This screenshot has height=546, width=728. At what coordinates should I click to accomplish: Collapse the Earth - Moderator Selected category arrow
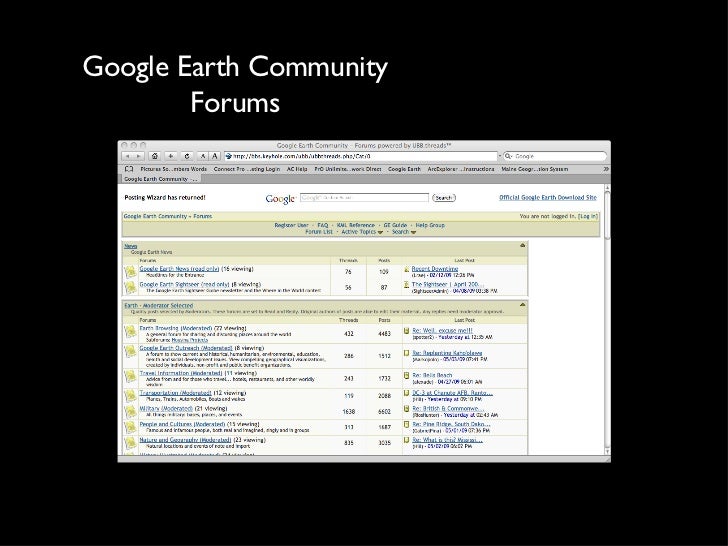point(522,305)
